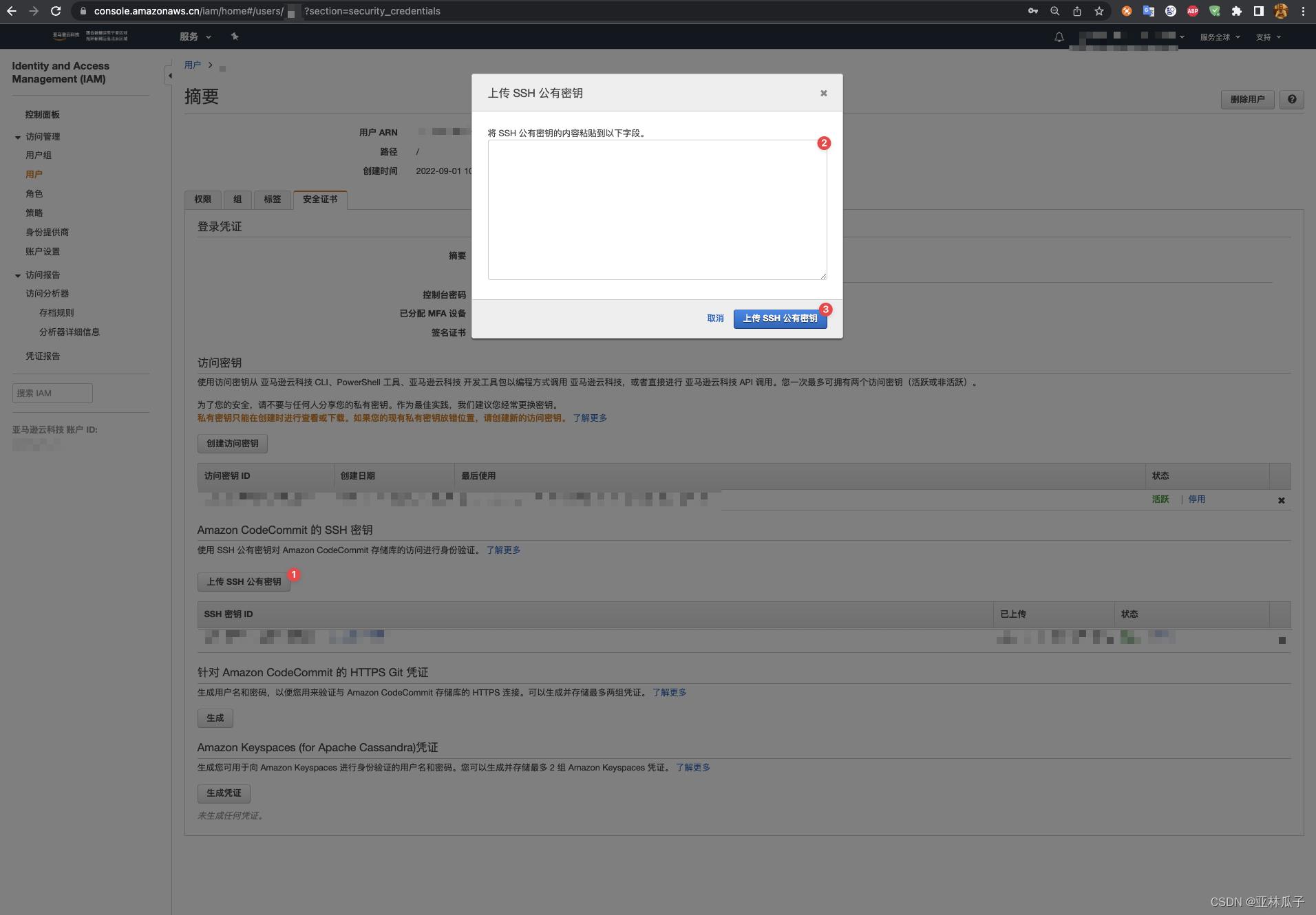The image size is (1316, 915).
Task: Open the 支持 support dropdown
Action: (x=1269, y=37)
